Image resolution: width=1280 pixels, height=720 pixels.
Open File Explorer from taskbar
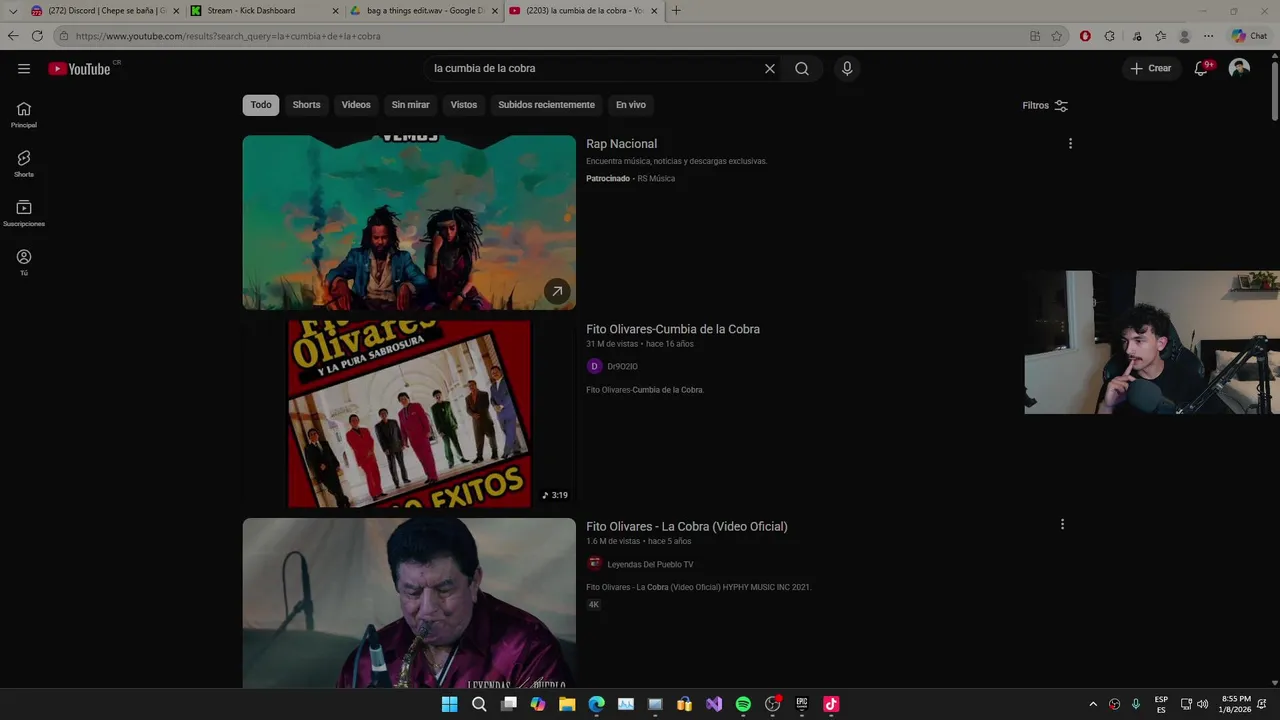567,704
